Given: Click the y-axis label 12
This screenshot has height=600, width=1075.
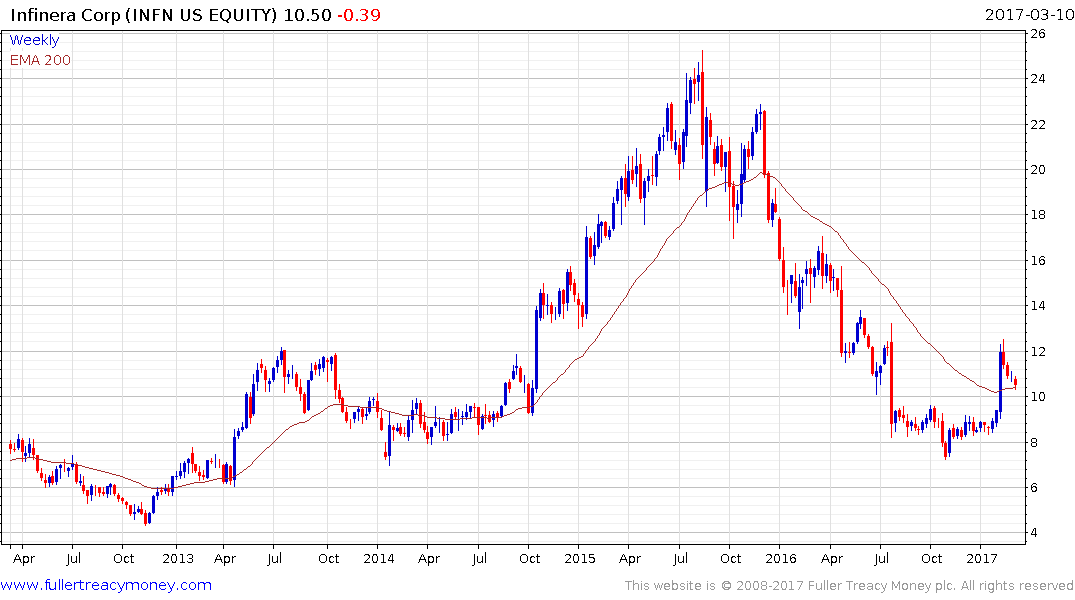Looking at the screenshot, I should click(1038, 352).
